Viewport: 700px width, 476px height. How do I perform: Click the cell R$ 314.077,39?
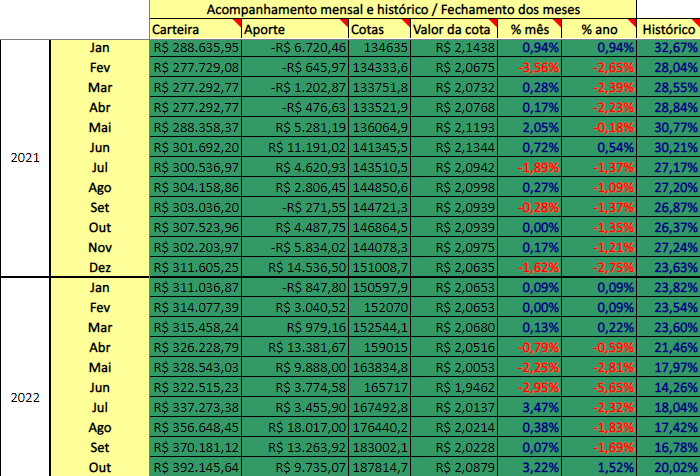pyautogui.click(x=196, y=308)
